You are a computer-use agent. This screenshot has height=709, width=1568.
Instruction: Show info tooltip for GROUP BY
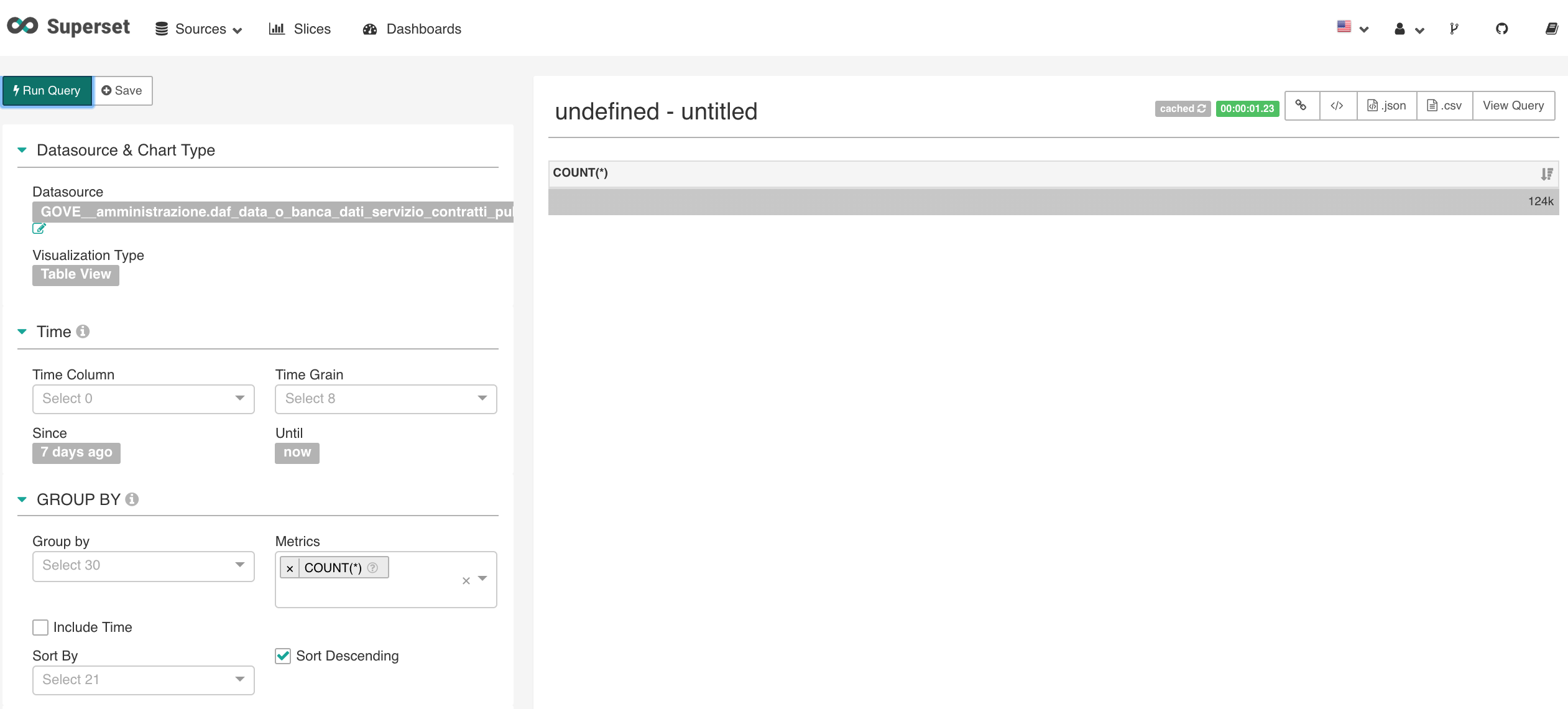132,499
